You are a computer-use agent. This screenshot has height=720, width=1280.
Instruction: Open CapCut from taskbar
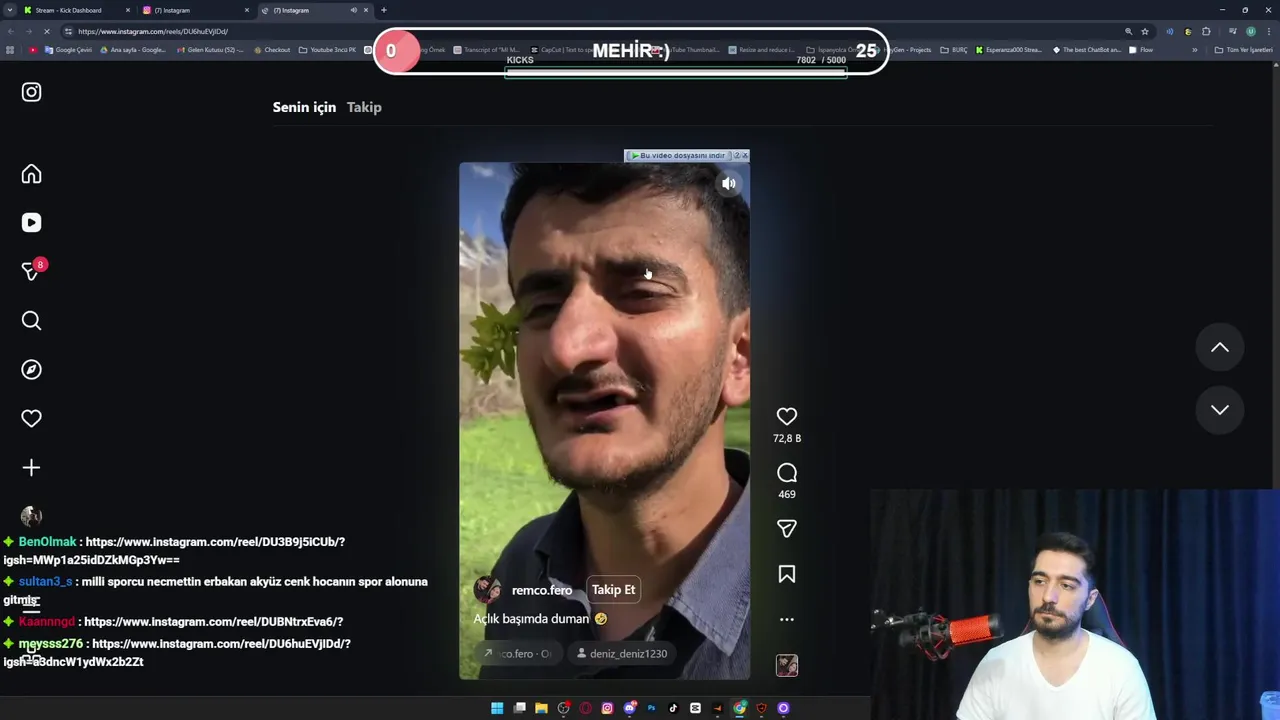[695, 708]
